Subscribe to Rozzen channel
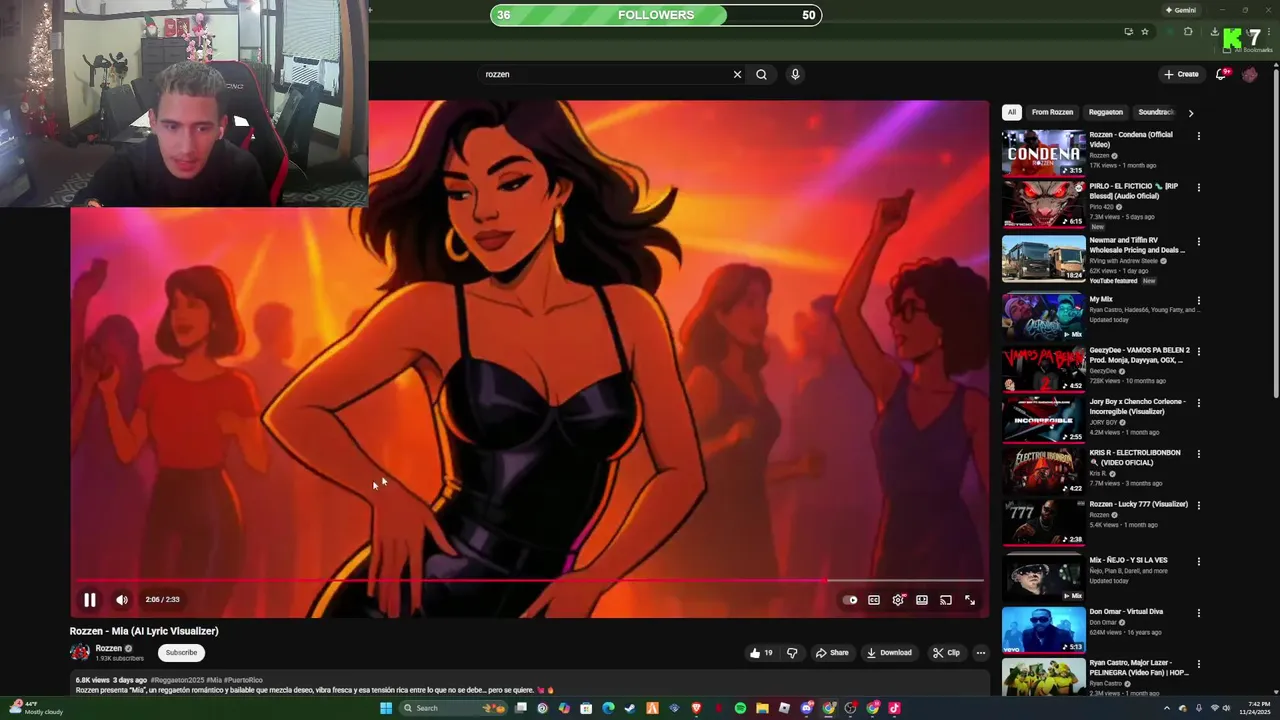 tap(181, 653)
